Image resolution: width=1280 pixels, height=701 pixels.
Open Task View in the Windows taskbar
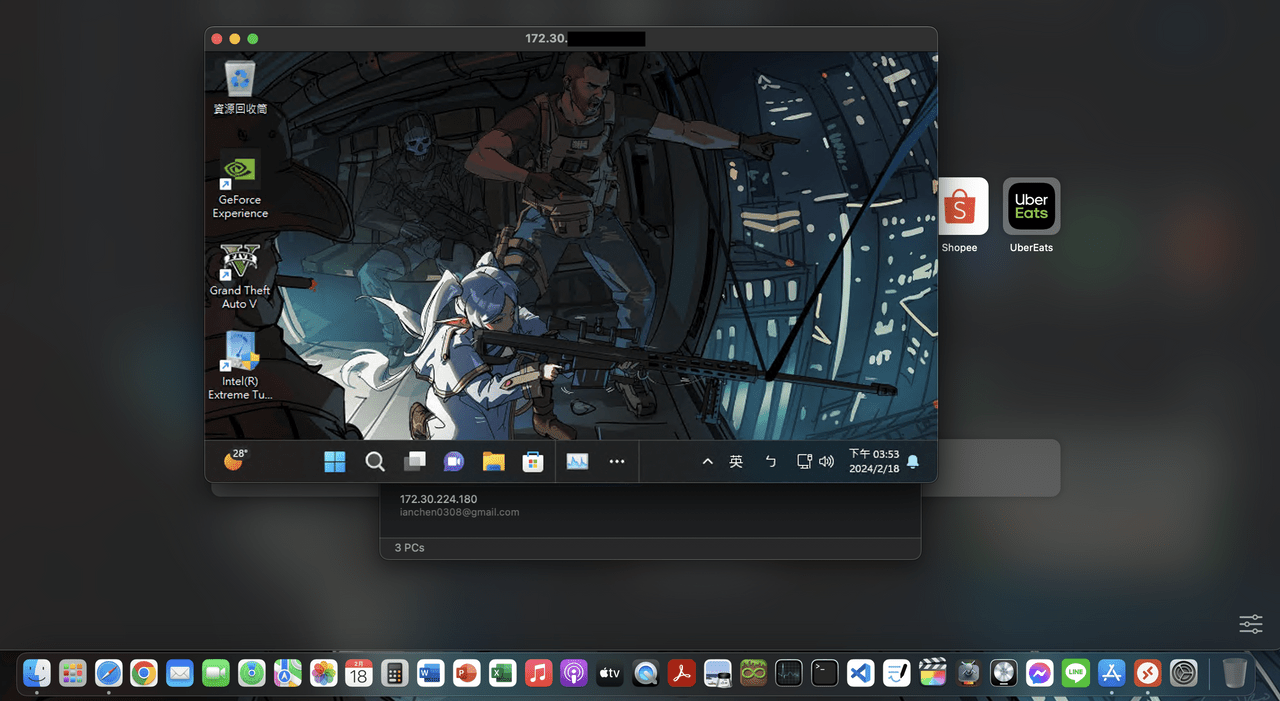[x=414, y=461]
